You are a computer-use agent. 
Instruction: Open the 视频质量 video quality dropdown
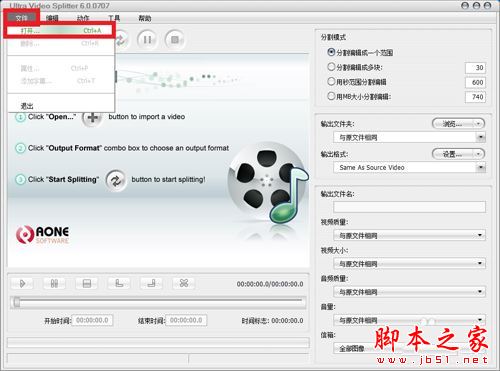pyautogui.click(x=409, y=236)
